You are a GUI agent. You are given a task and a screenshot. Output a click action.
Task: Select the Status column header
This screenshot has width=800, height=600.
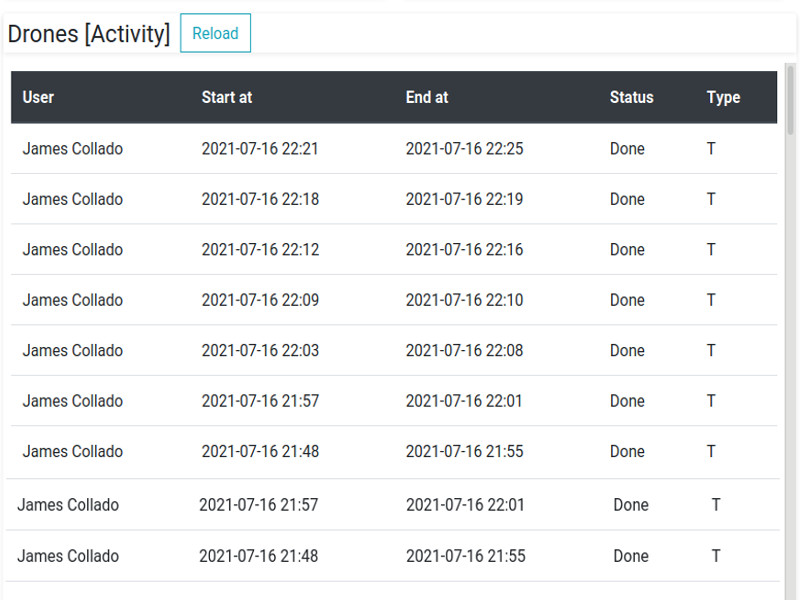(631, 97)
